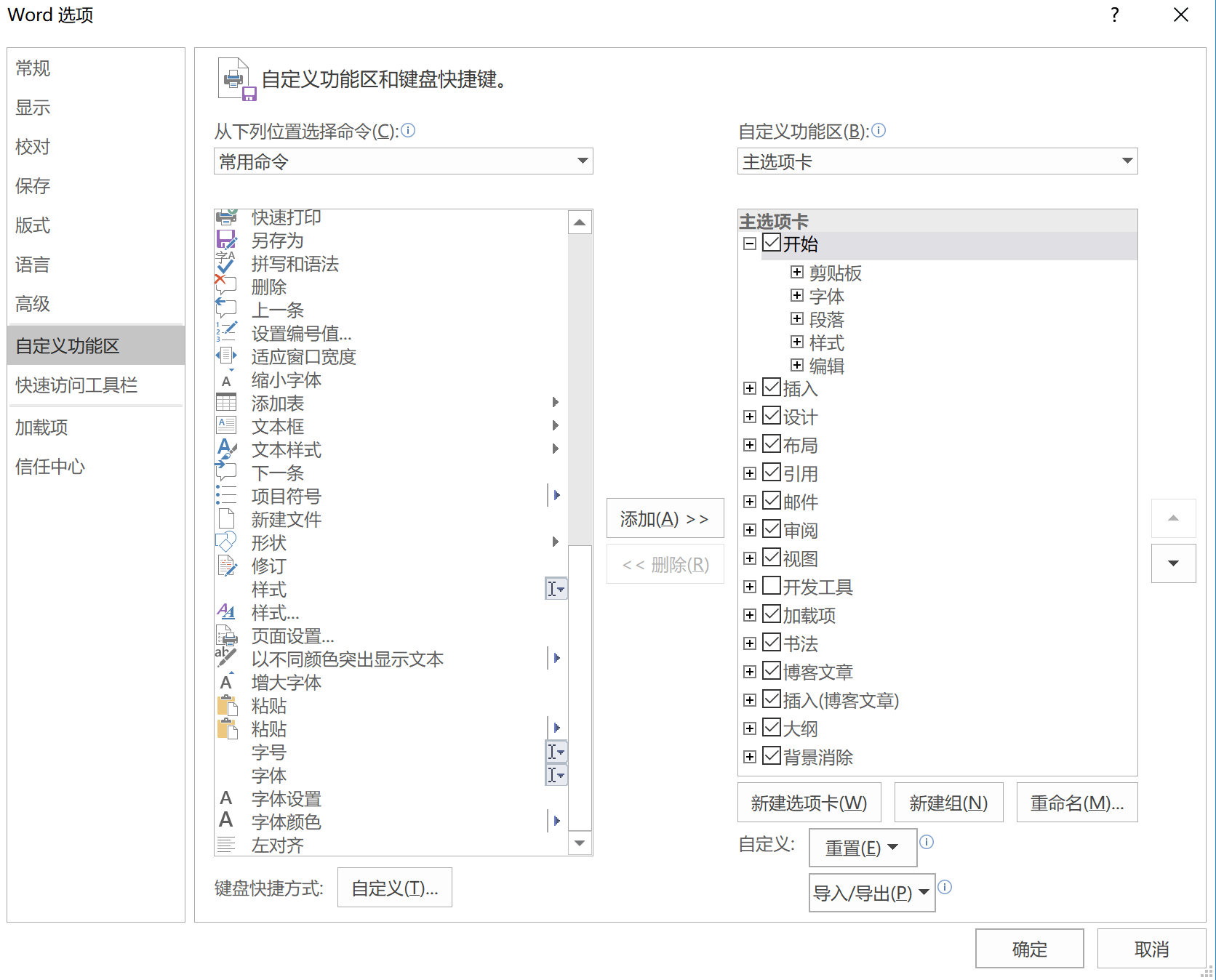Click the command list scrollbar down arrow
The image size is (1216, 980).
580,843
